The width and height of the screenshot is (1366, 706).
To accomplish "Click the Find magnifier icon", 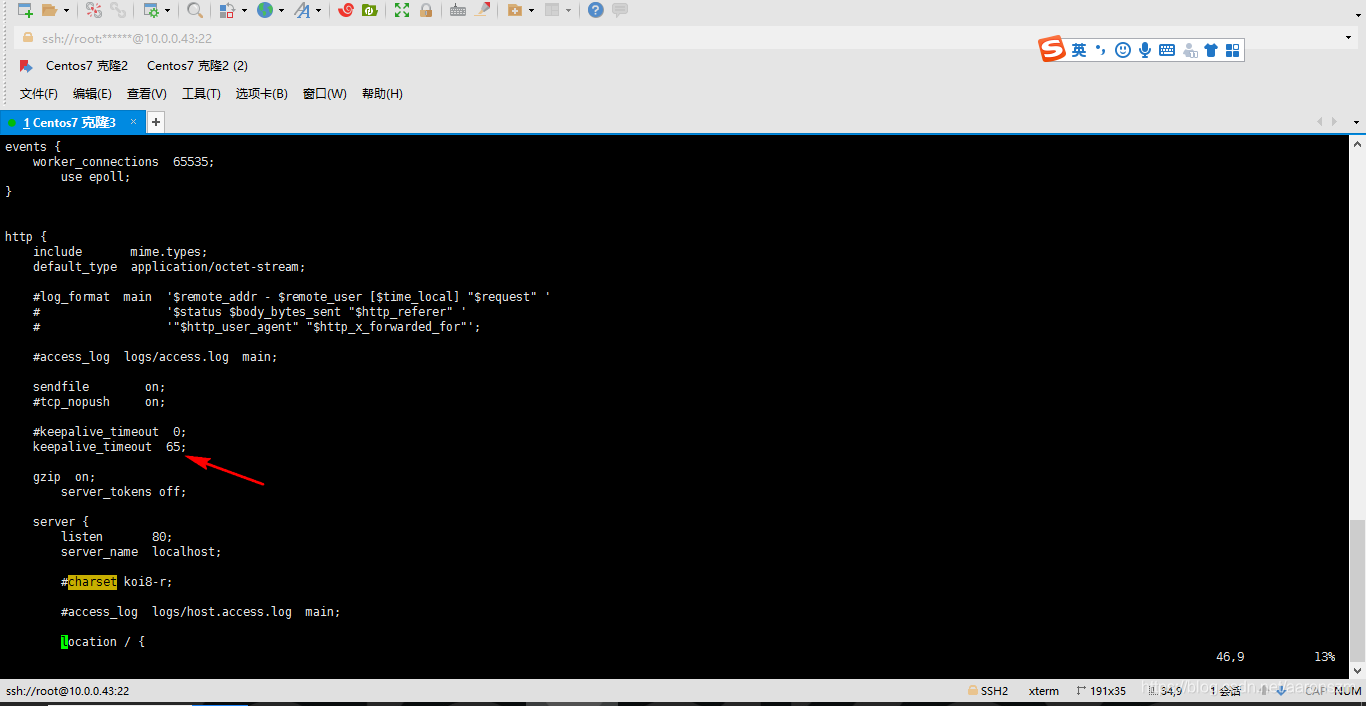I will (195, 10).
